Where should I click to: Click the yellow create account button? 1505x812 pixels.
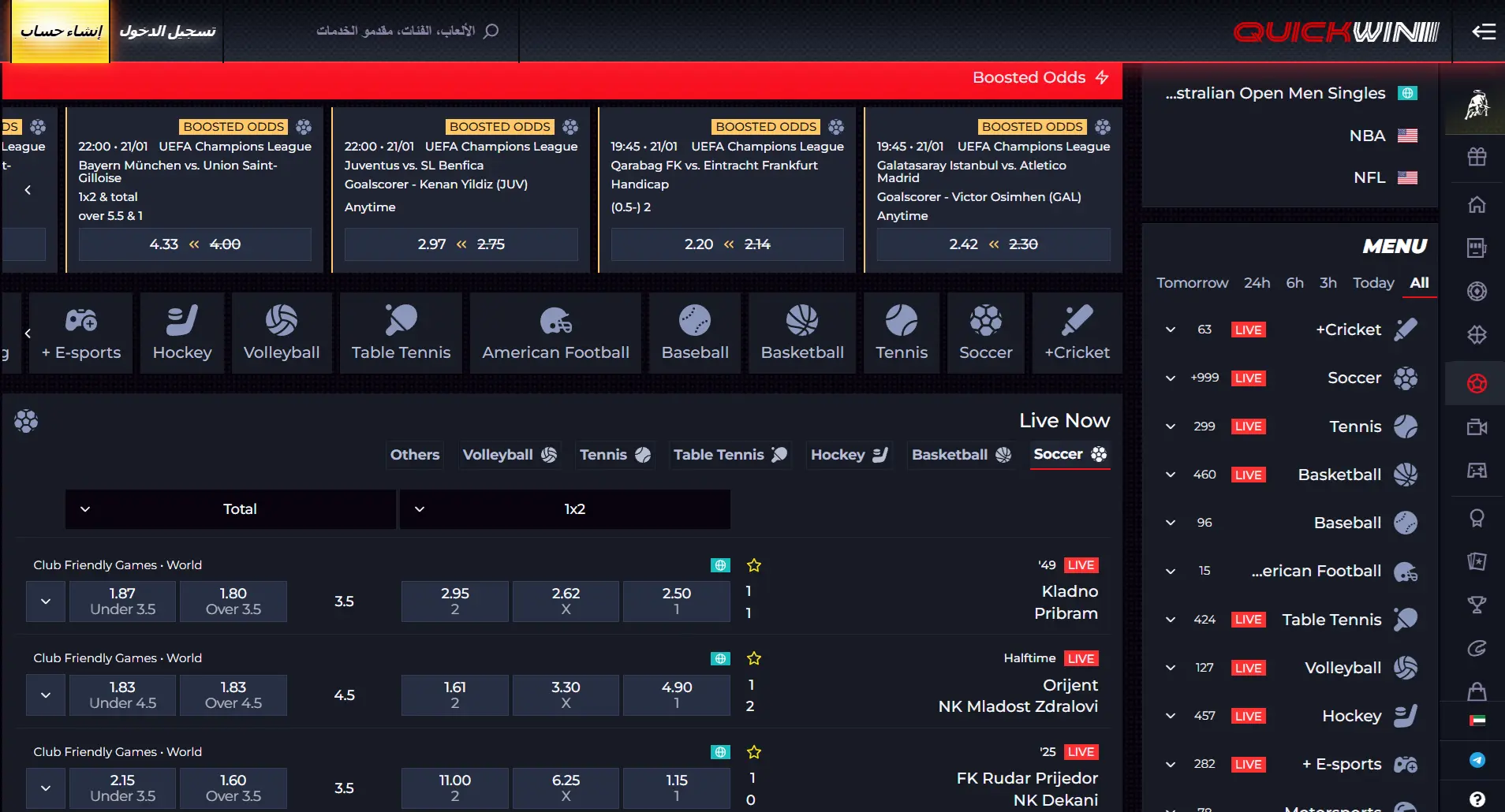61,32
